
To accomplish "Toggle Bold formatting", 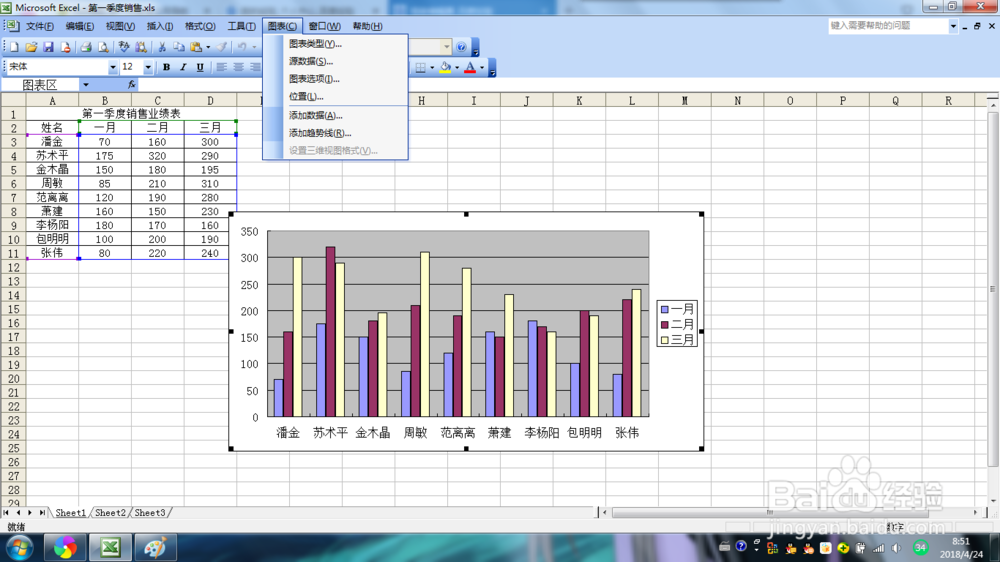I will (166, 67).
